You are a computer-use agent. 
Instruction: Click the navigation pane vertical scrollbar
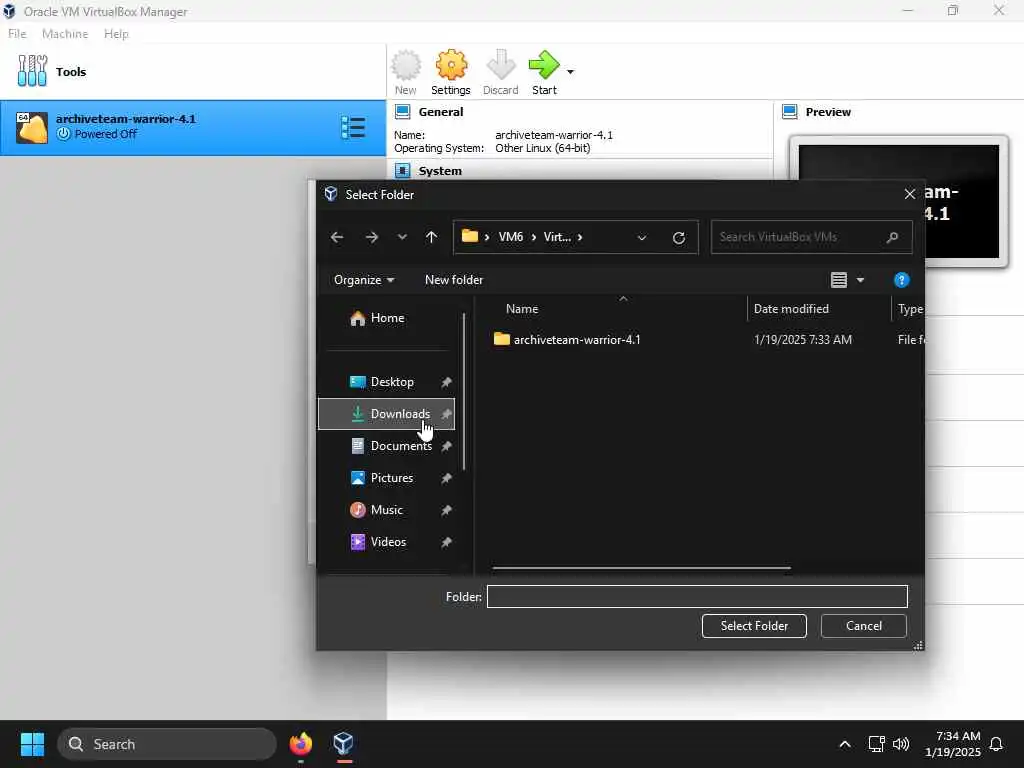pyautogui.click(x=464, y=392)
